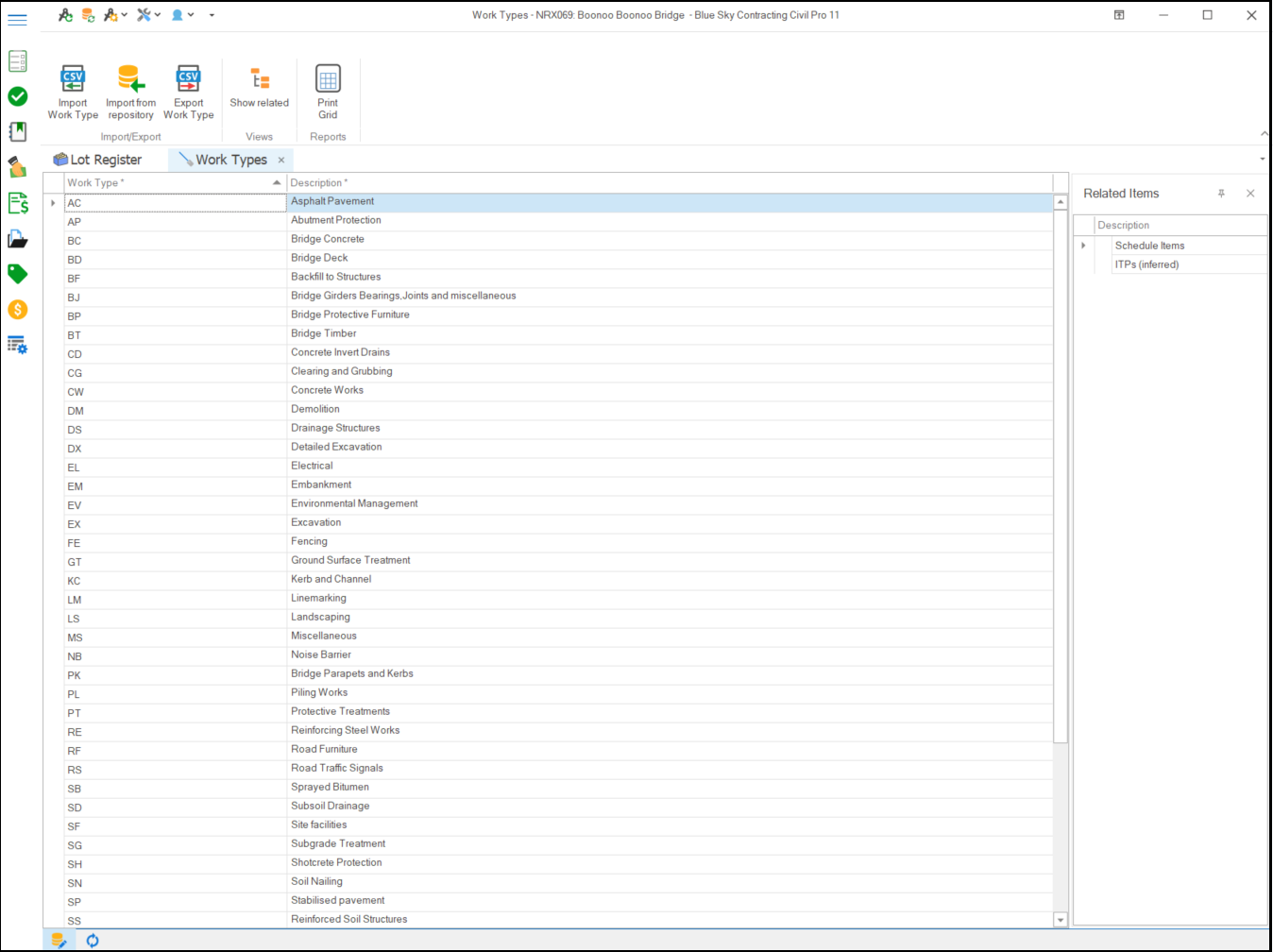Open the user profile dropdown in quick toolbar
Screen dimensions: 1273x952
tap(182, 15)
